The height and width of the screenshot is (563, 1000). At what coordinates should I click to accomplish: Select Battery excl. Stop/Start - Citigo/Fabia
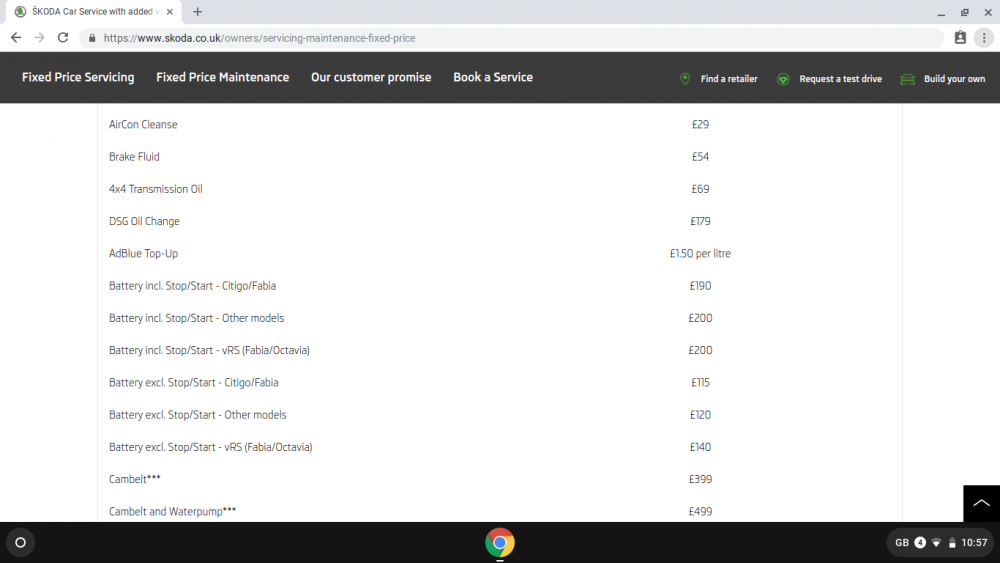pos(193,383)
